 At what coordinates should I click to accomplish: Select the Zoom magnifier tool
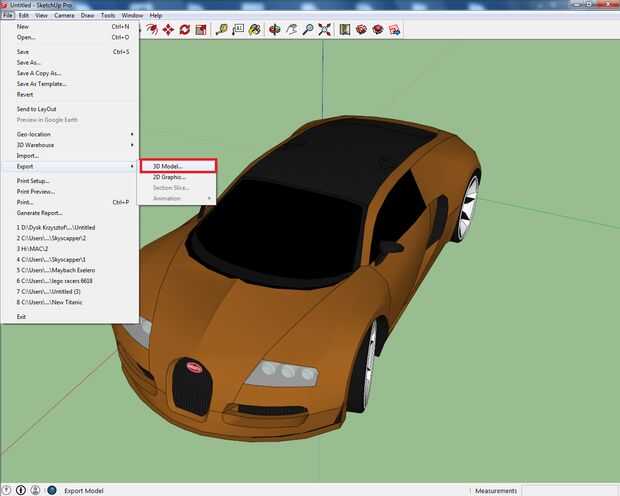tap(308, 29)
